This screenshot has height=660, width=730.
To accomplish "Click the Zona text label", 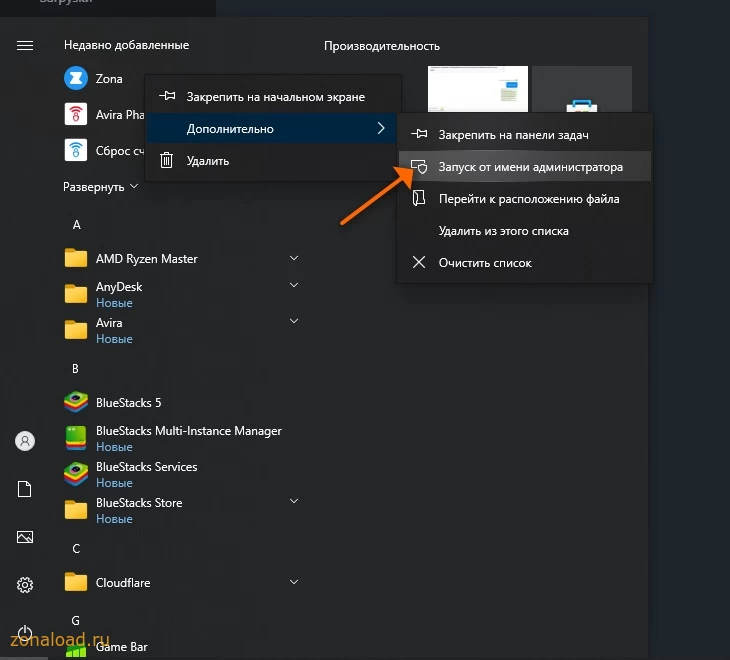I will (x=109, y=79).
